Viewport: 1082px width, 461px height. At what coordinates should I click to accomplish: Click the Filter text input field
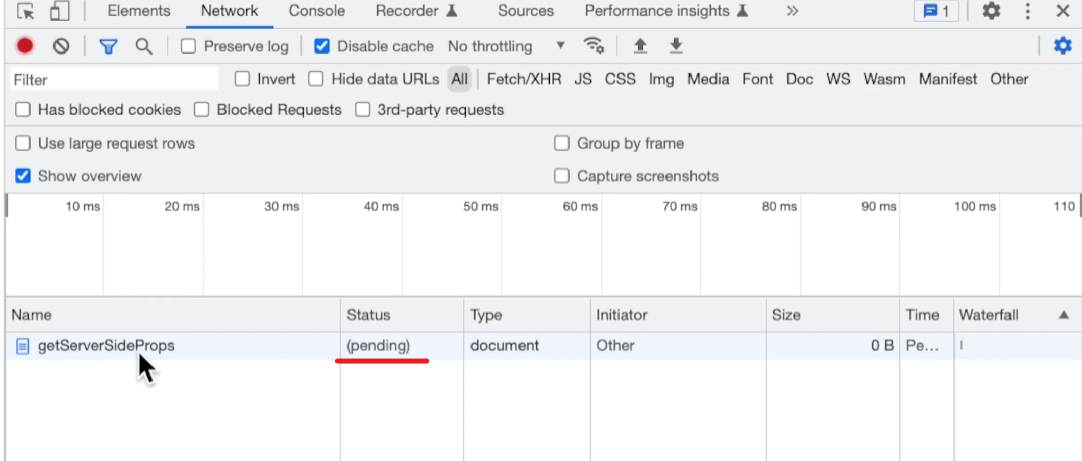pos(113,79)
